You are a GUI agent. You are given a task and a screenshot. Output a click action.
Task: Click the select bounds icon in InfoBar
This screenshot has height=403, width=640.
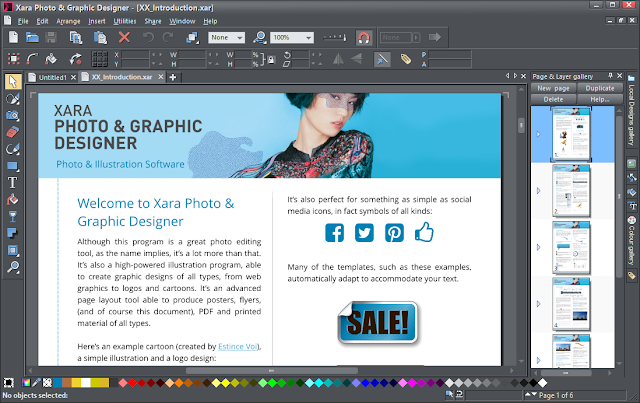[14, 59]
